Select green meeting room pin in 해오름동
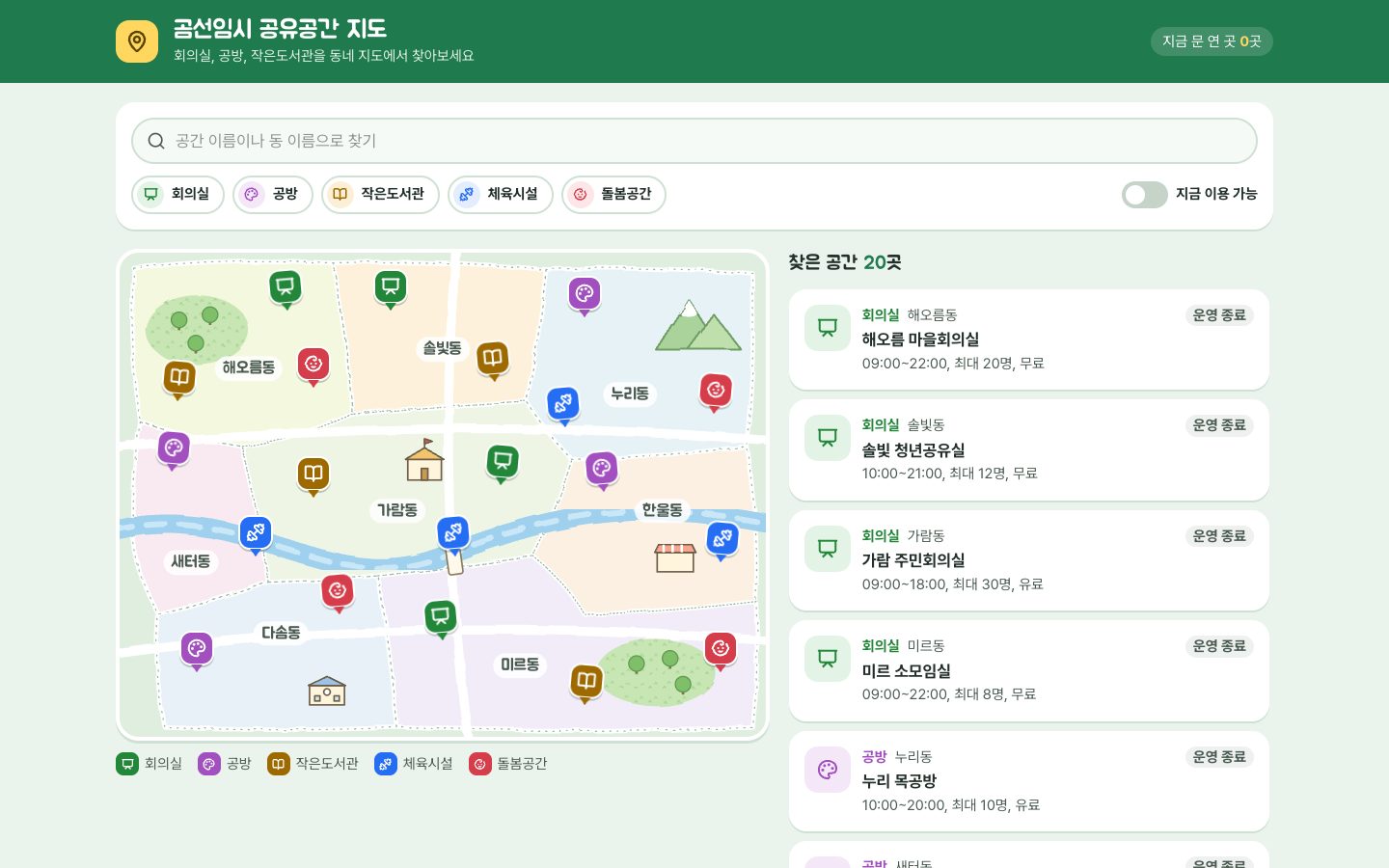The height and width of the screenshot is (868, 1389). pos(285,288)
